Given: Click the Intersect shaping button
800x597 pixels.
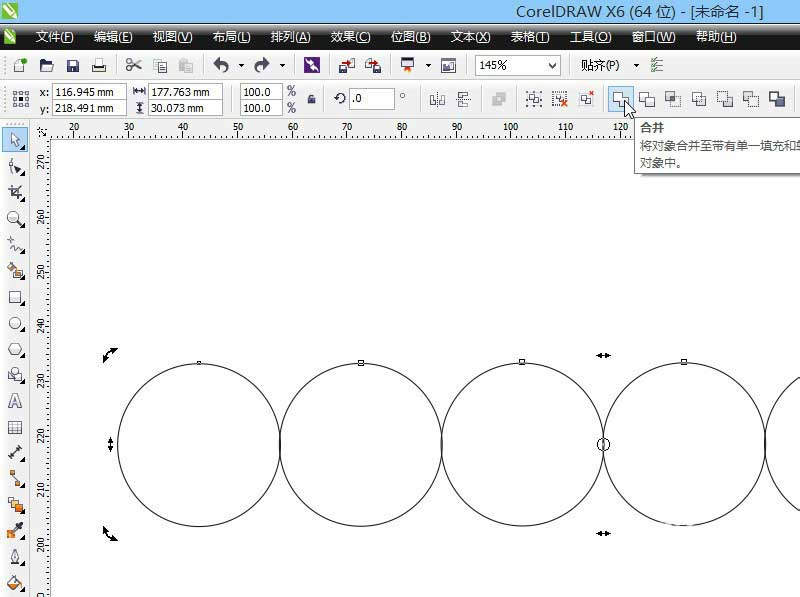Looking at the screenshot, I should coord(672,99).
